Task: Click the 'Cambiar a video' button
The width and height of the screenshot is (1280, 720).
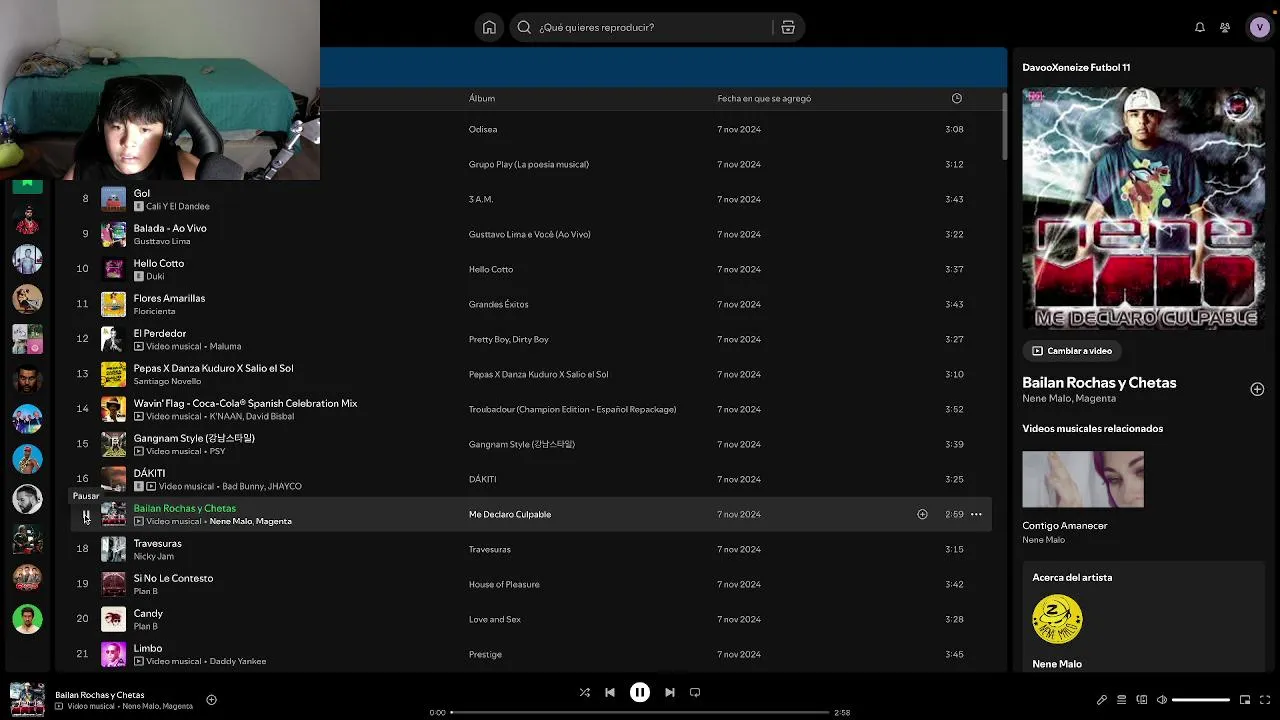Action: pyautogui.click(x=1072, y=351)
